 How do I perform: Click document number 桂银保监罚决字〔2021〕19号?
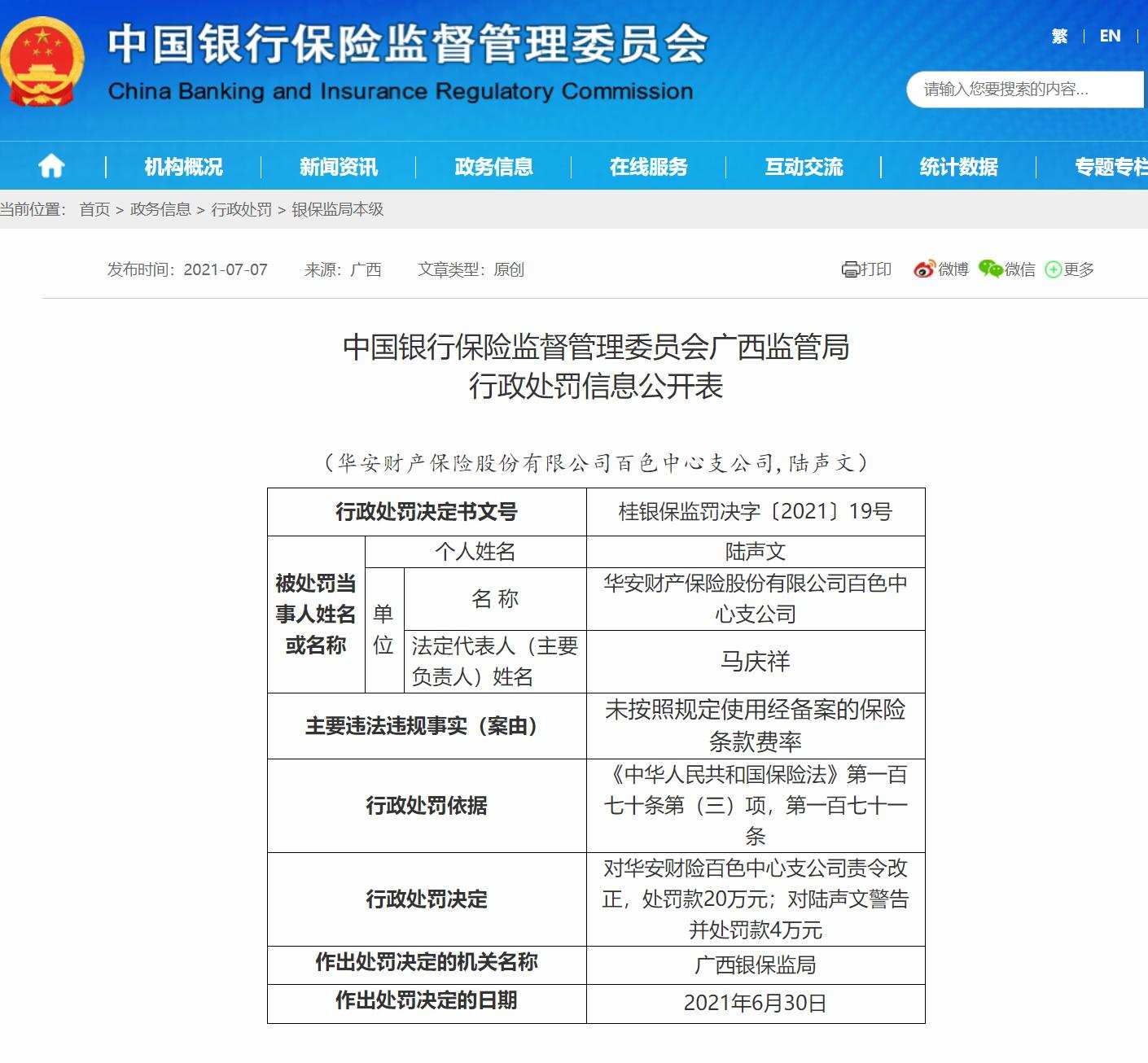(756, 511)
